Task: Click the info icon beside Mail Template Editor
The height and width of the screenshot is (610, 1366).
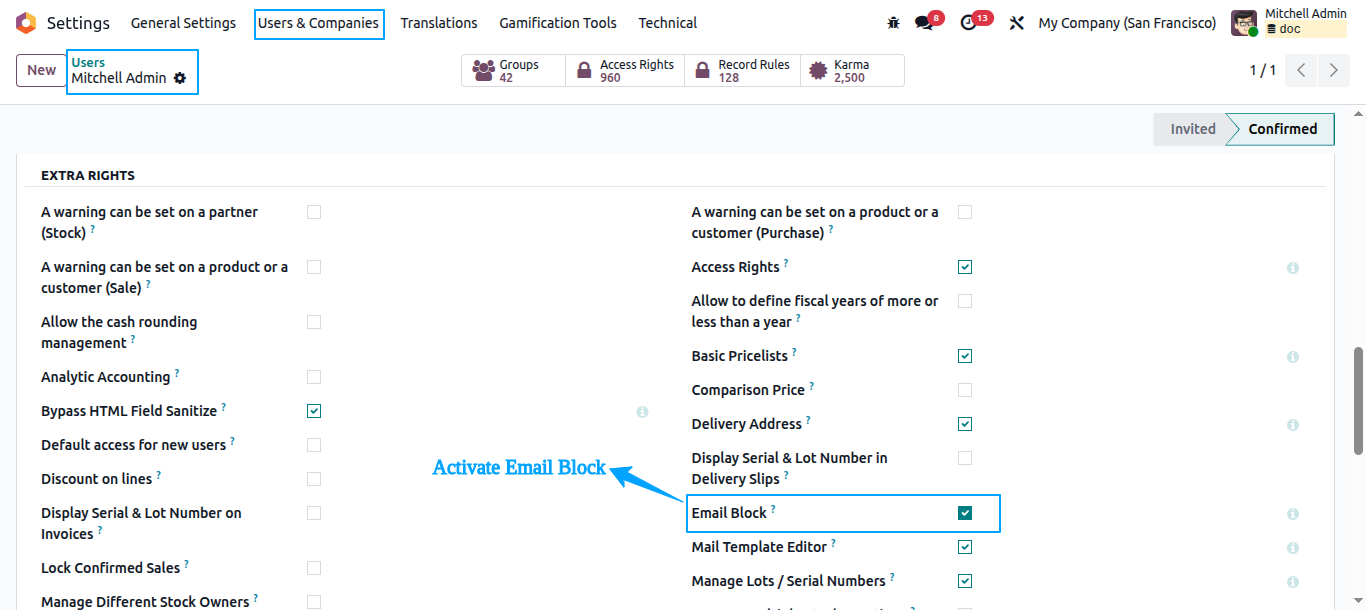Action: [1293, 548]
